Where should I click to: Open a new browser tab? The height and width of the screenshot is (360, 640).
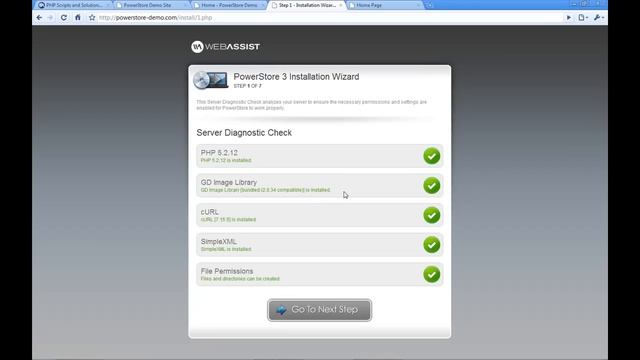tap(429, 5)
